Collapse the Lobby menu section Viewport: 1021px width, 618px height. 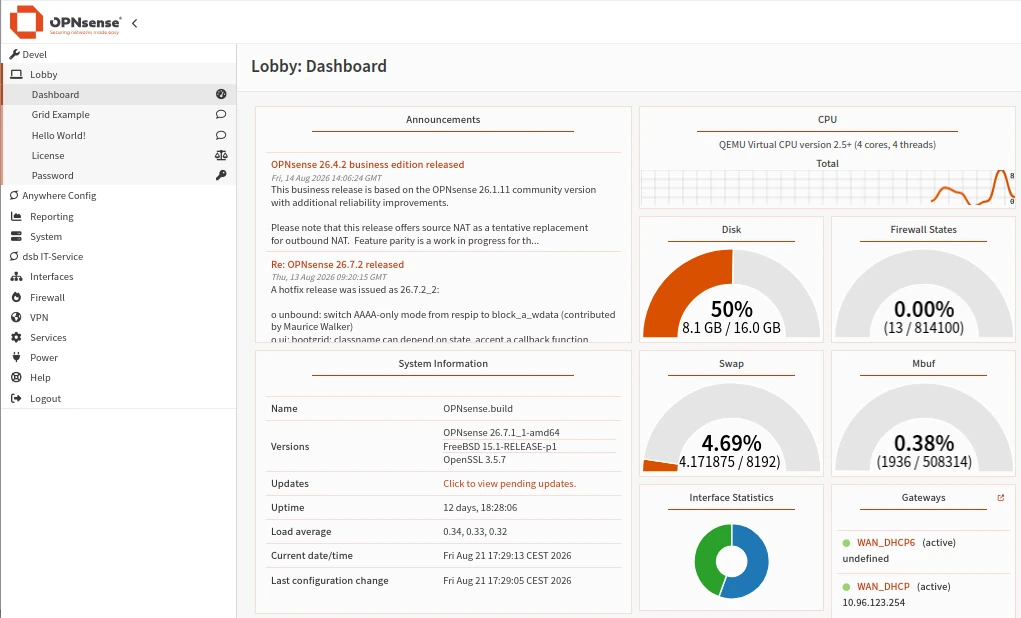click(119, 74)
